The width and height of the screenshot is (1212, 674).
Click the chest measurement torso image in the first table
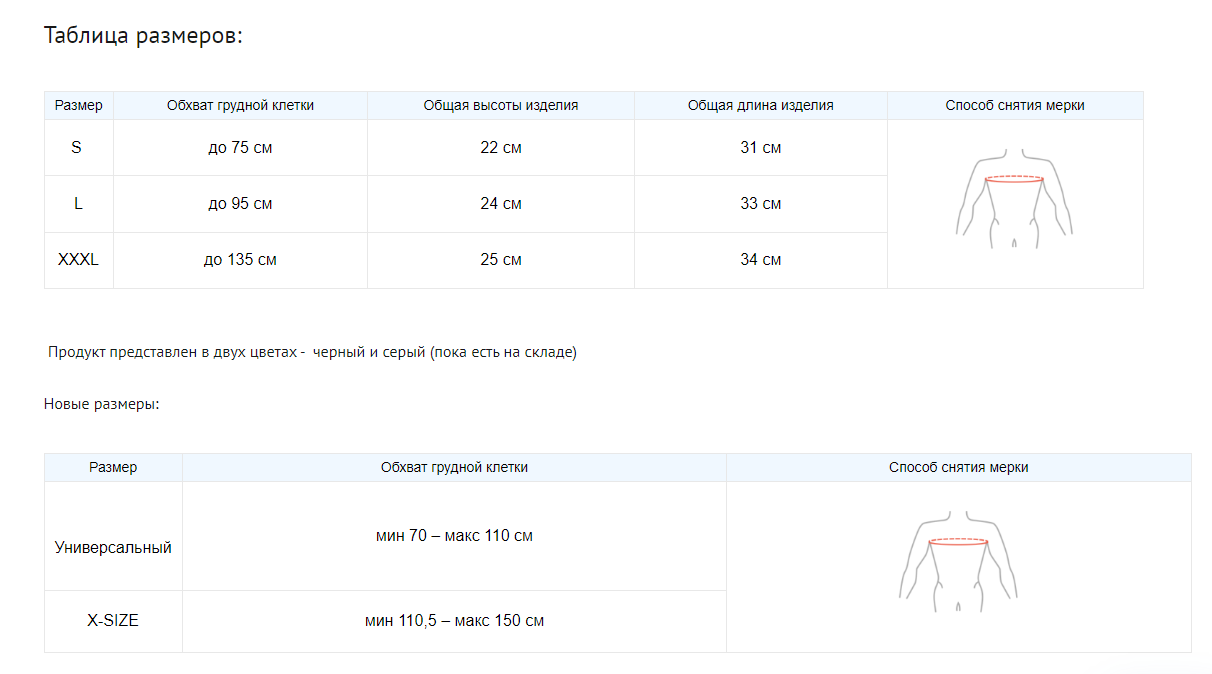coord(1014,199)
